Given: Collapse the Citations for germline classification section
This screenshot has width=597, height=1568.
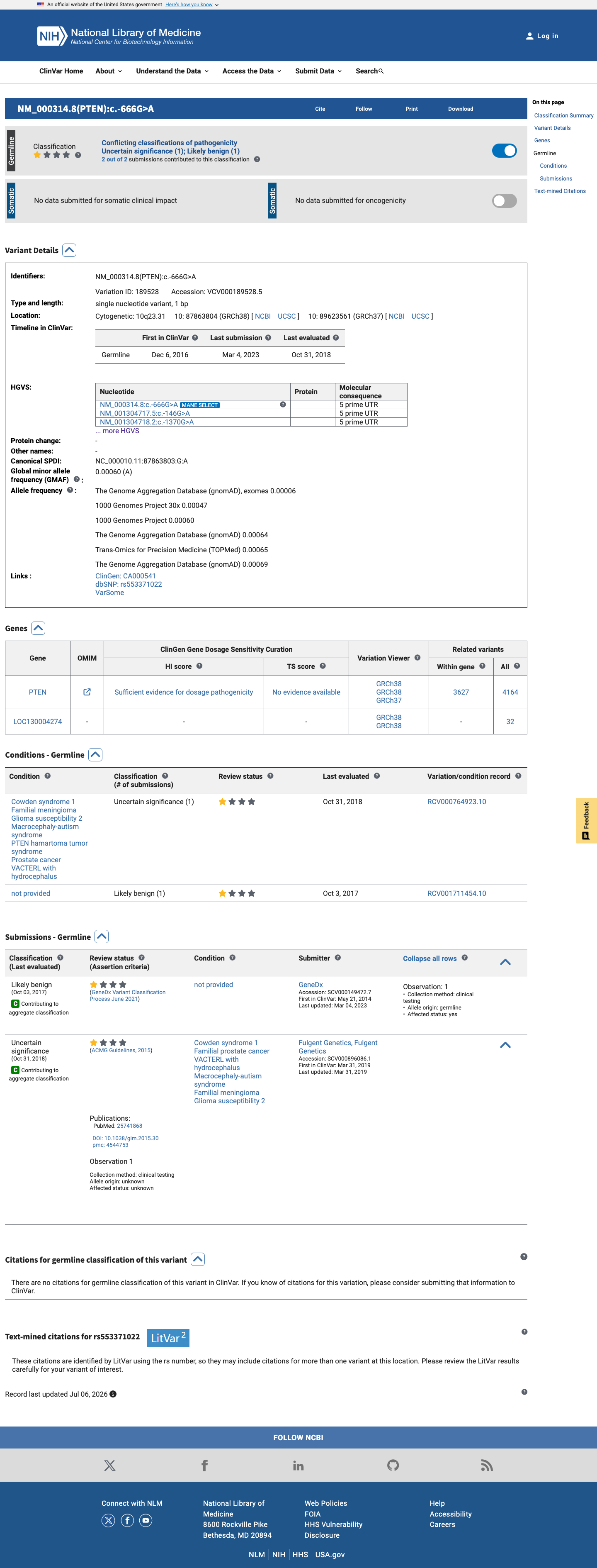Looking at the screenshot, I should click(198, 1259).
